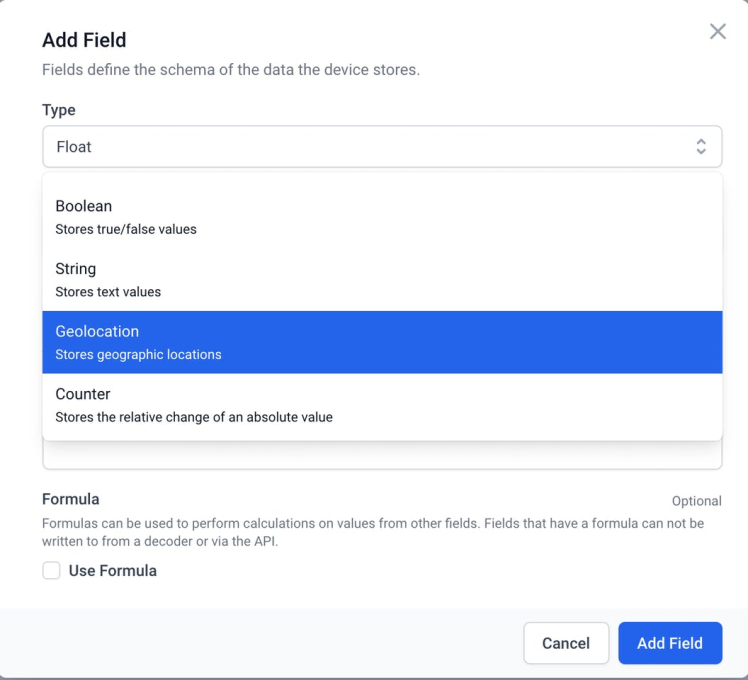Click the Type dropdown chevron arrows

[x=701, y=147]
